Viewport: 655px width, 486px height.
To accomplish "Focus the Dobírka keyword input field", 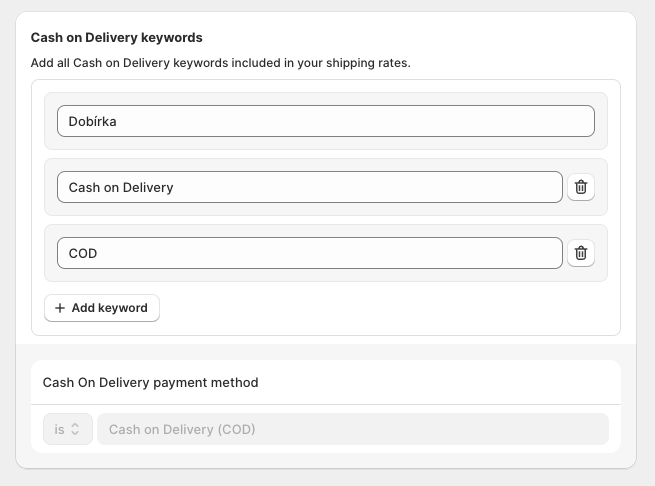I will (x=325, y=121).
